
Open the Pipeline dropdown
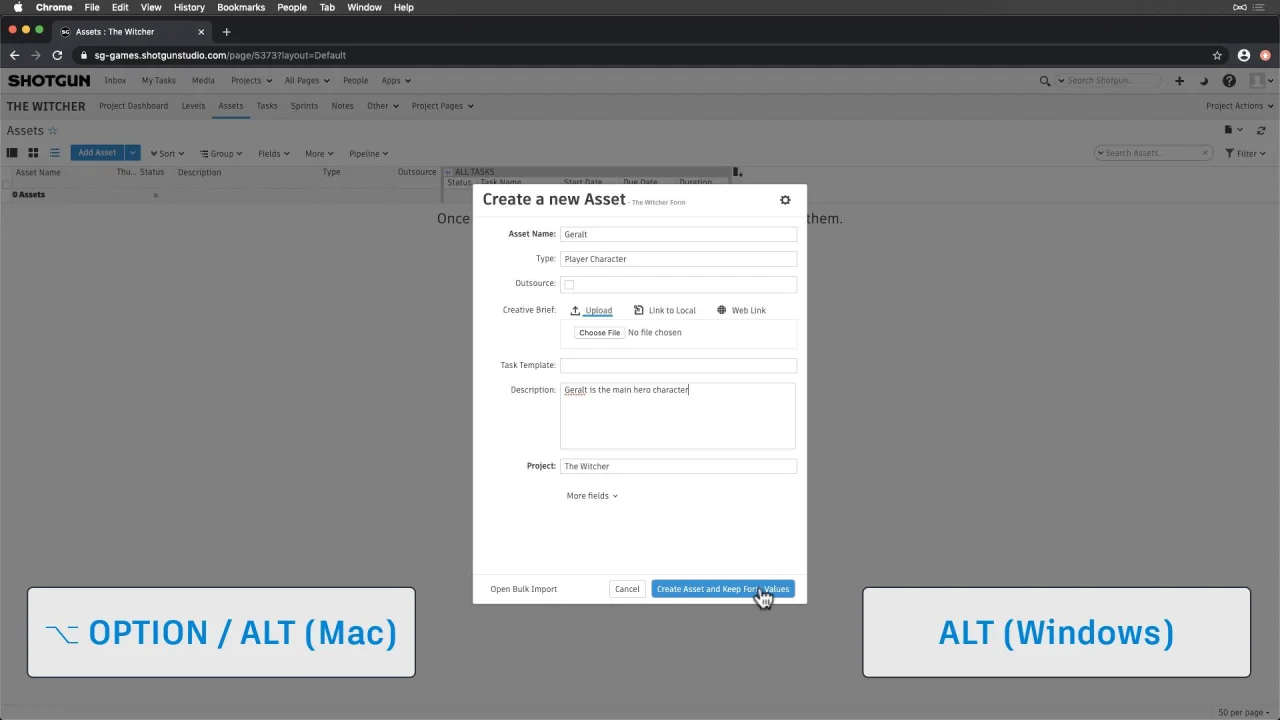(369, 154)
